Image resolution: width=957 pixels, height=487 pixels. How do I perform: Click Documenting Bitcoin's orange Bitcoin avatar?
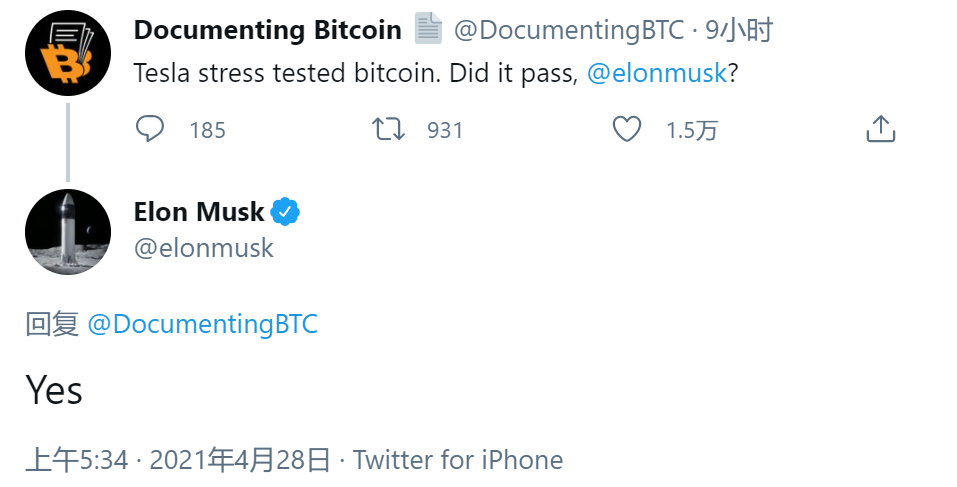[x=67, y=54]
